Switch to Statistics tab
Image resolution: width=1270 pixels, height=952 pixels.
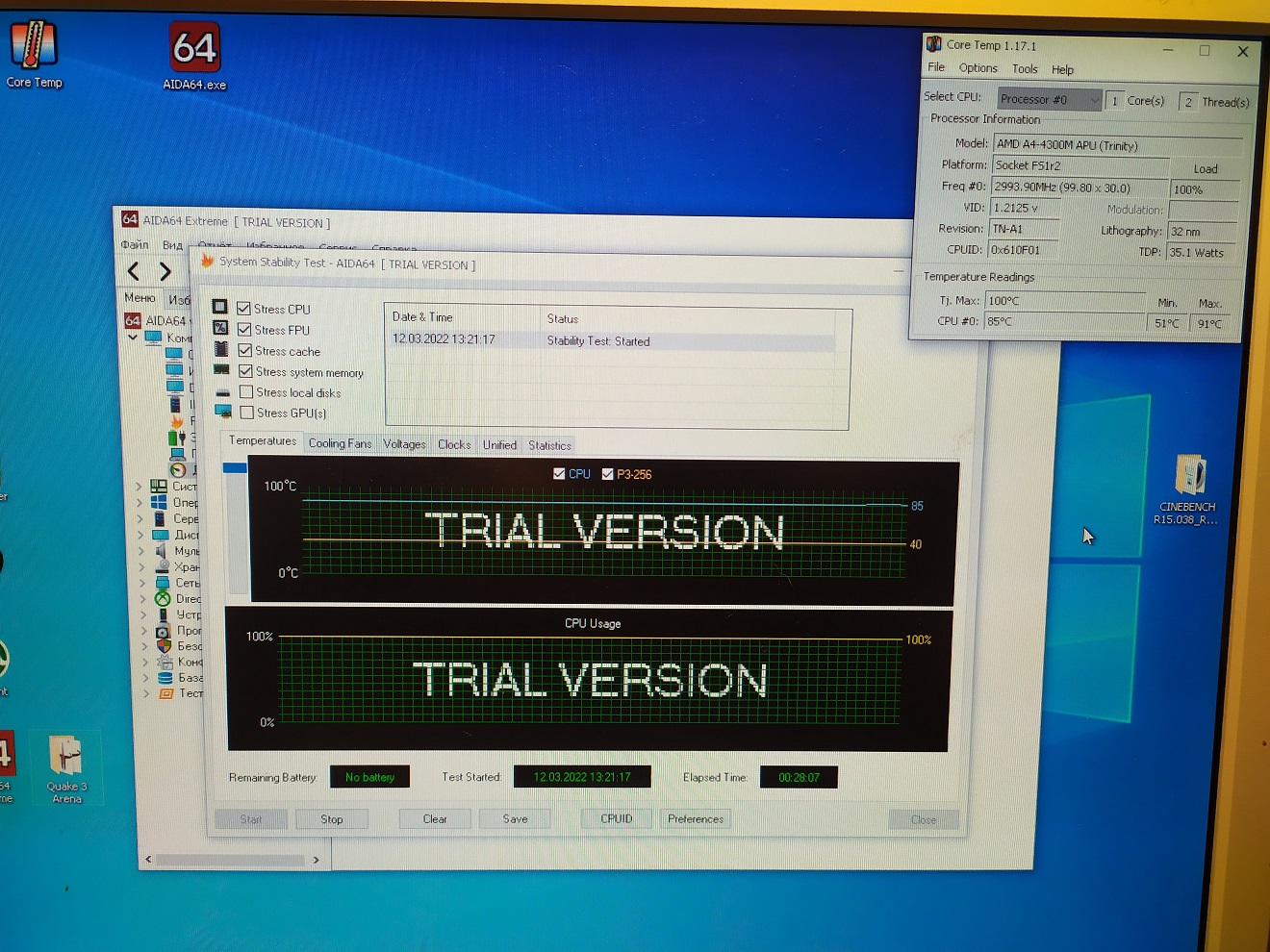[x=549, y=445]
